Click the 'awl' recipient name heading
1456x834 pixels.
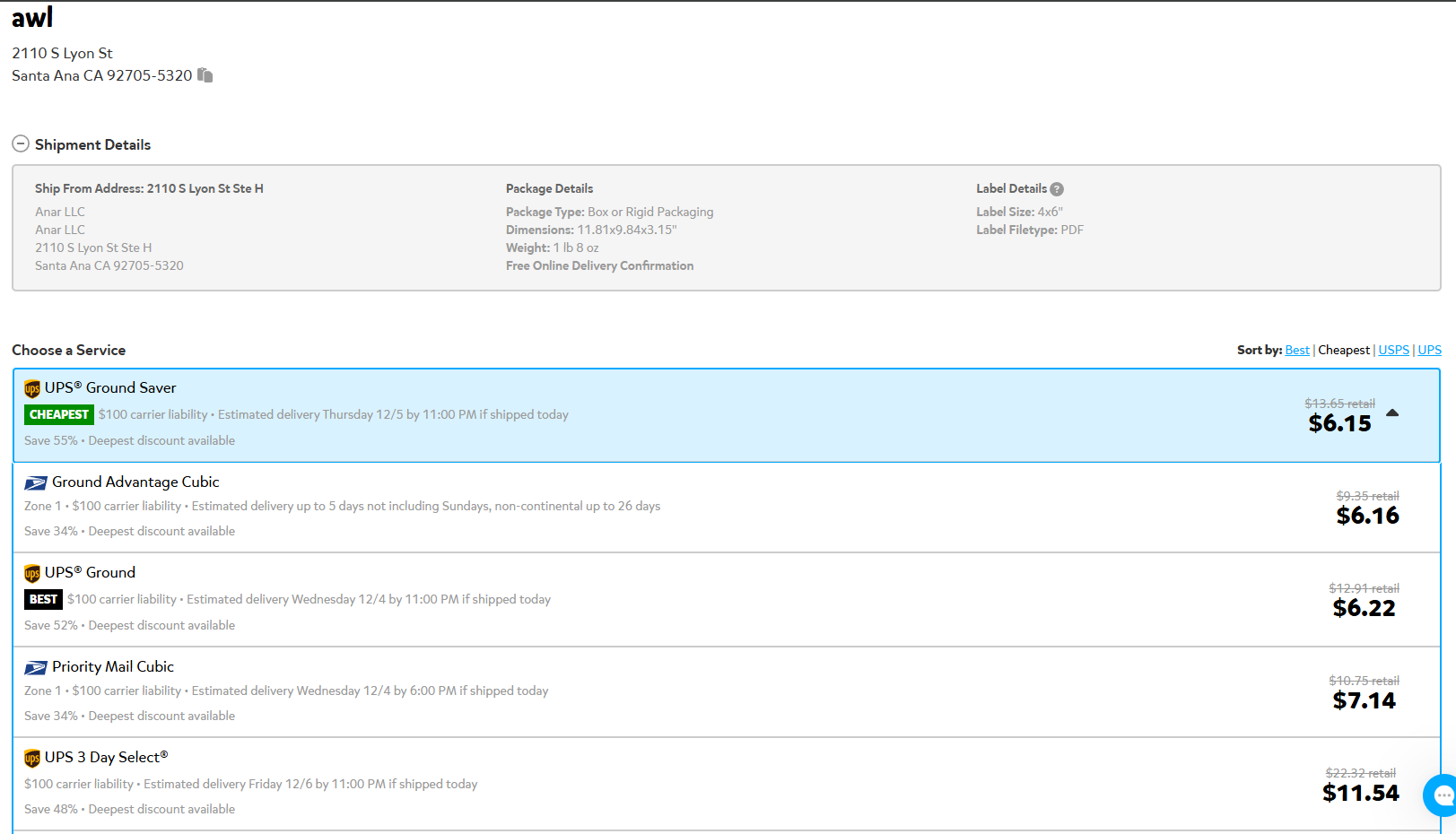coord(32,17)
